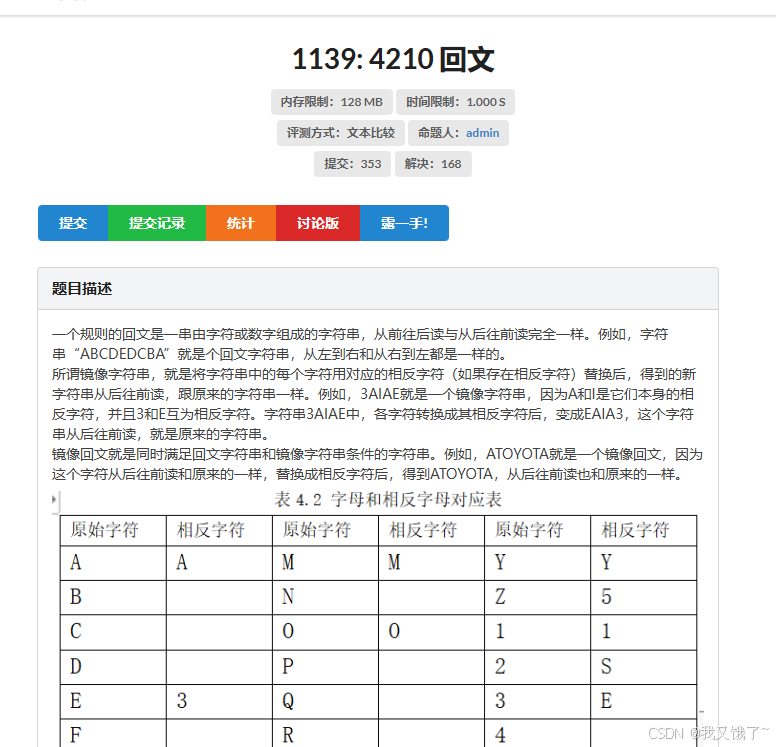Click original character cell showing 4
The width and height of the screenshot is (776, 747).
537,733
